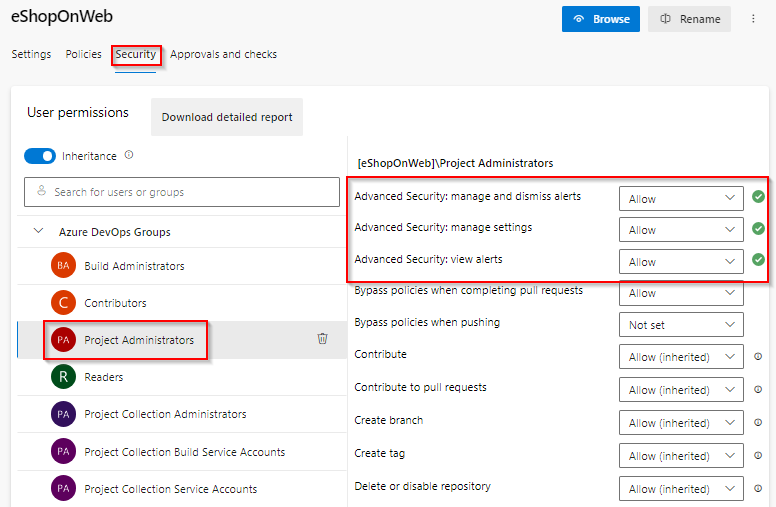This screenshot has height=507, width=776.
Task: Click the Project Administrators PA avatar
Action: click(63, 340)
